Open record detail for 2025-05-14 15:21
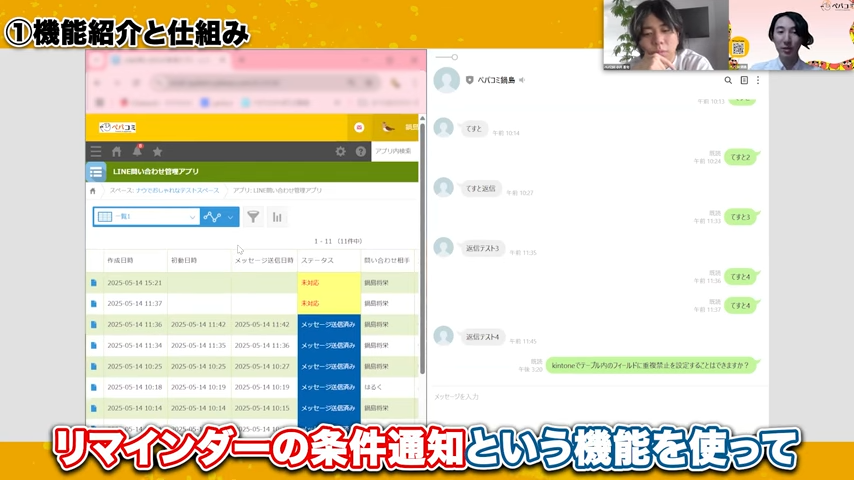Image resolution: width=854 pixels, height=480 pixels. coord(94,283)
